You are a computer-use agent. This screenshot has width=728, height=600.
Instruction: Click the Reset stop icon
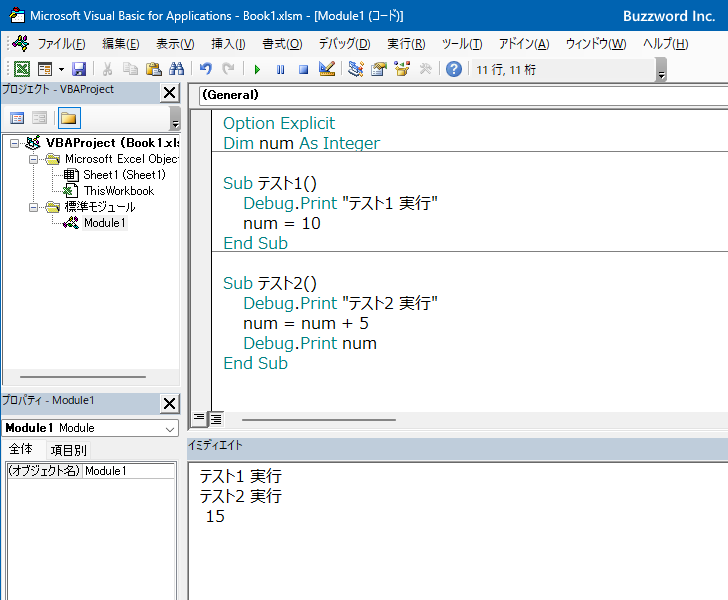pyautogui.click(x=304, y=70)
